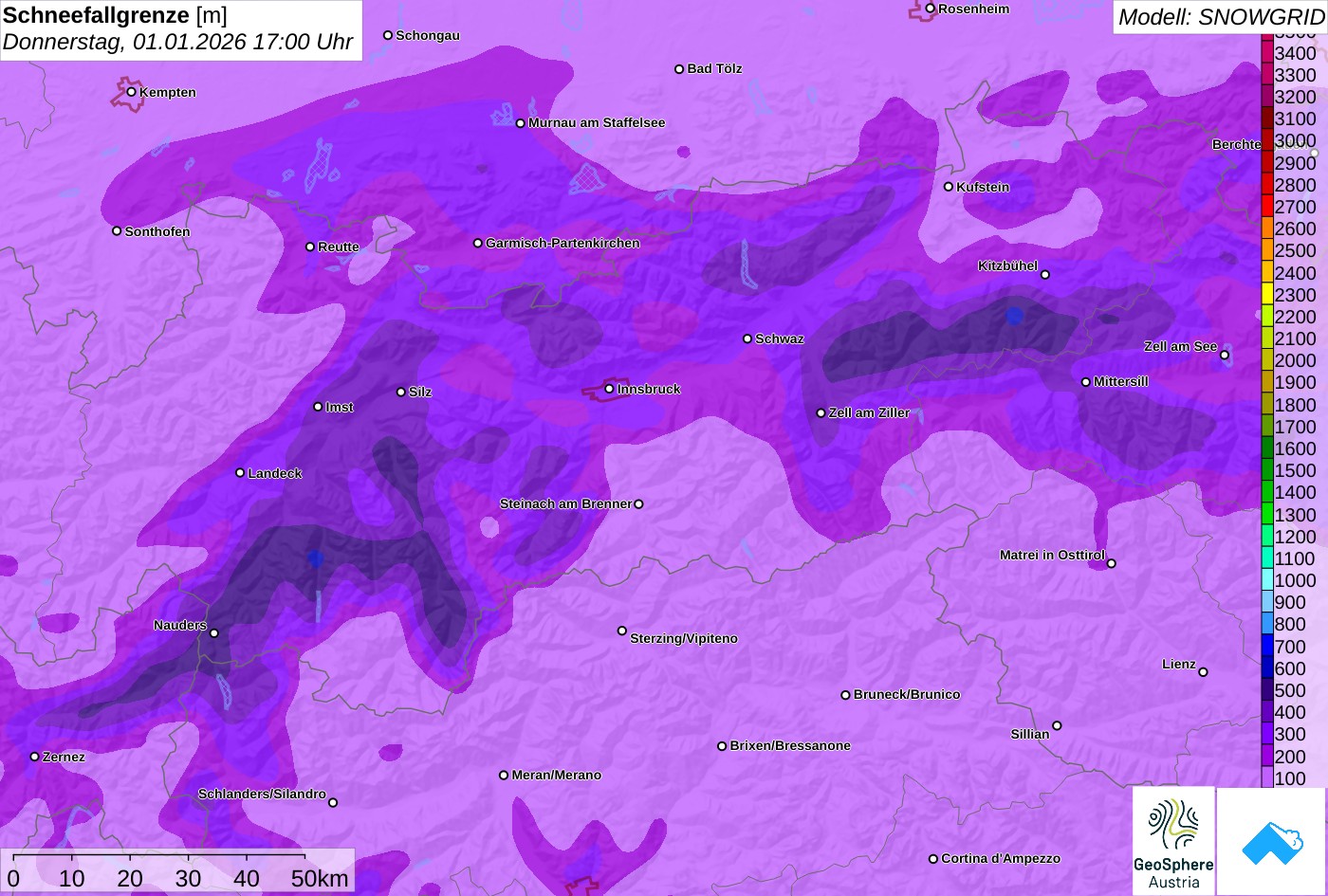Image resolution: width=1328 pixels, height=896 pixels.
Task: Click the Schlanders/Silandro location marker
Action: 333,803
